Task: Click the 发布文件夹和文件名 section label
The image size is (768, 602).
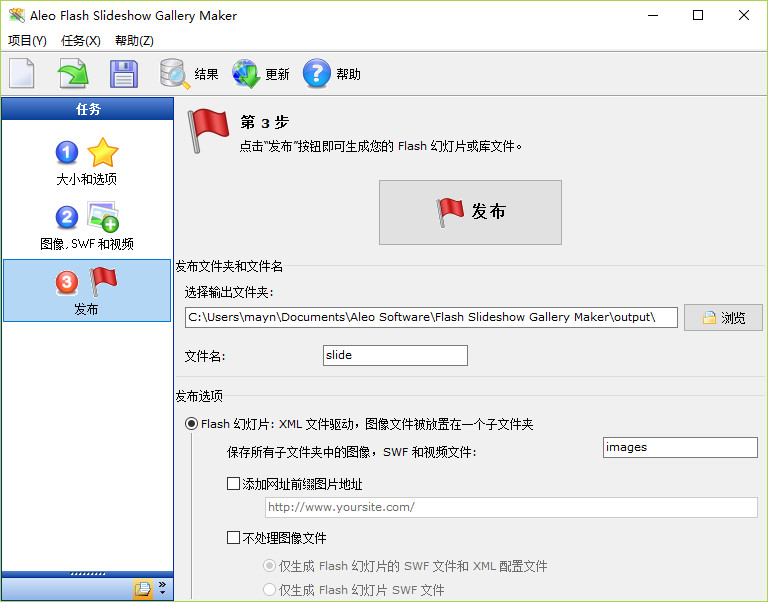Action: pos(229,266)
